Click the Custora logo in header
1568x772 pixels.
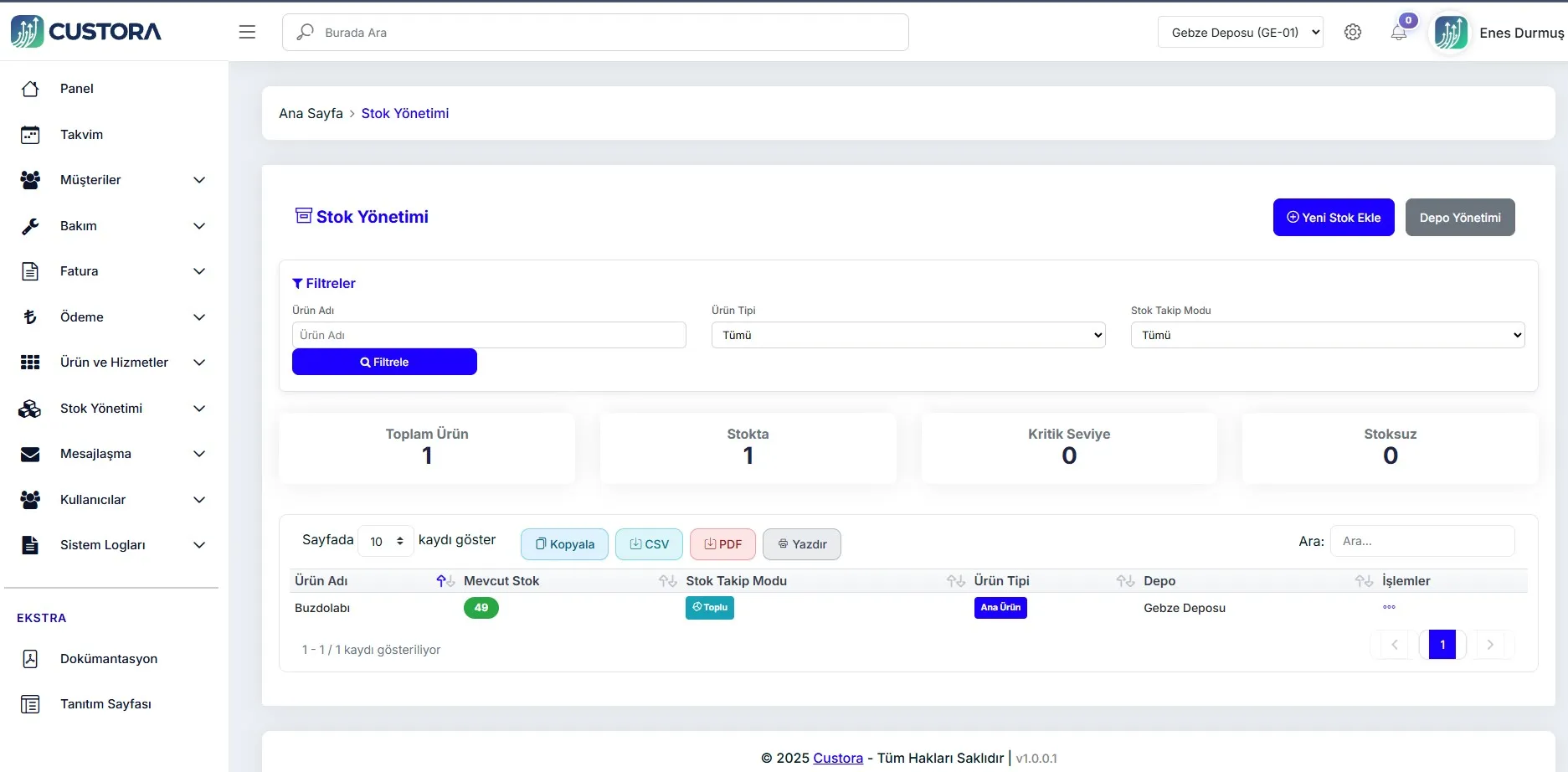tap(86, 32)
